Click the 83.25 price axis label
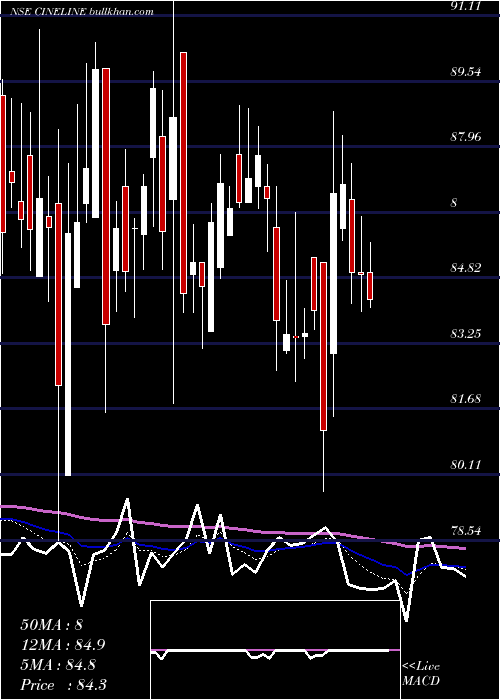This screenshot has height=700, width=500. coord(466,333)
